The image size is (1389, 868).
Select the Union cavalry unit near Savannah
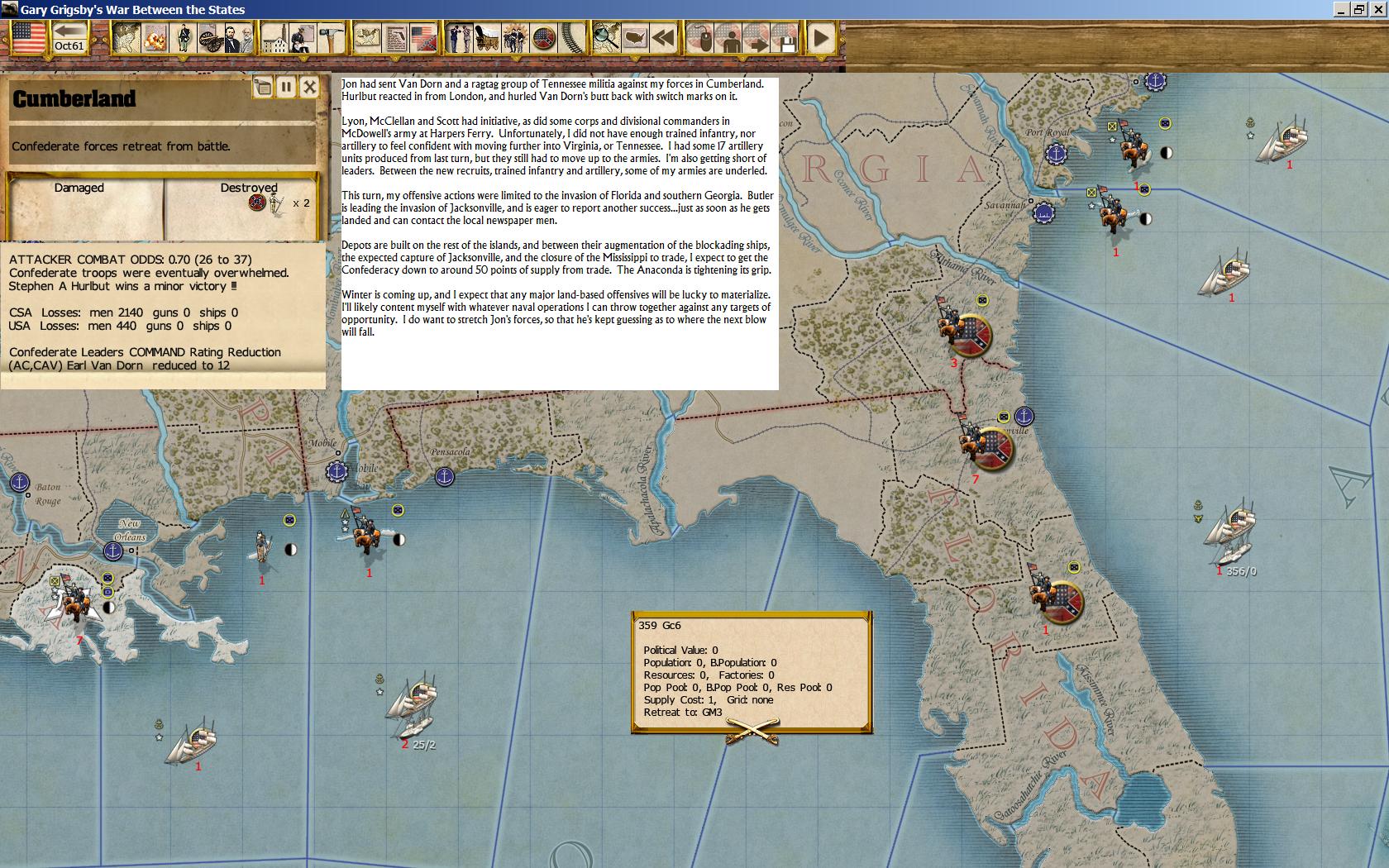click(1112, 211)
